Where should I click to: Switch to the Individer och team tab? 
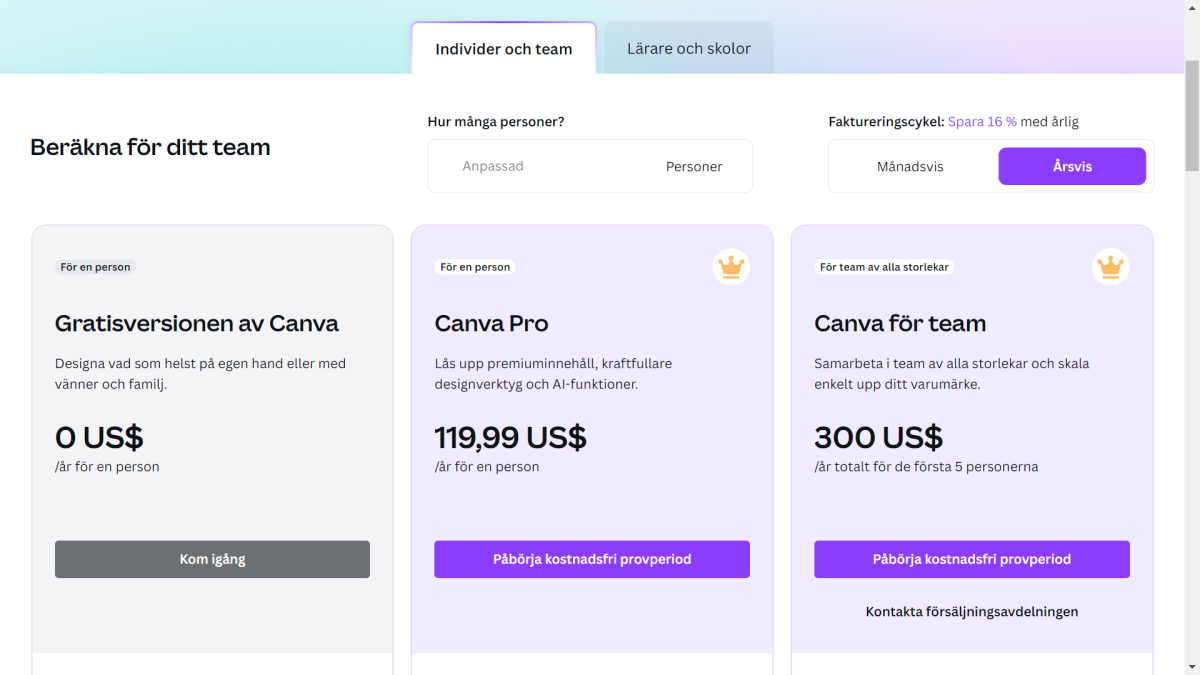(x=503, y=47)
